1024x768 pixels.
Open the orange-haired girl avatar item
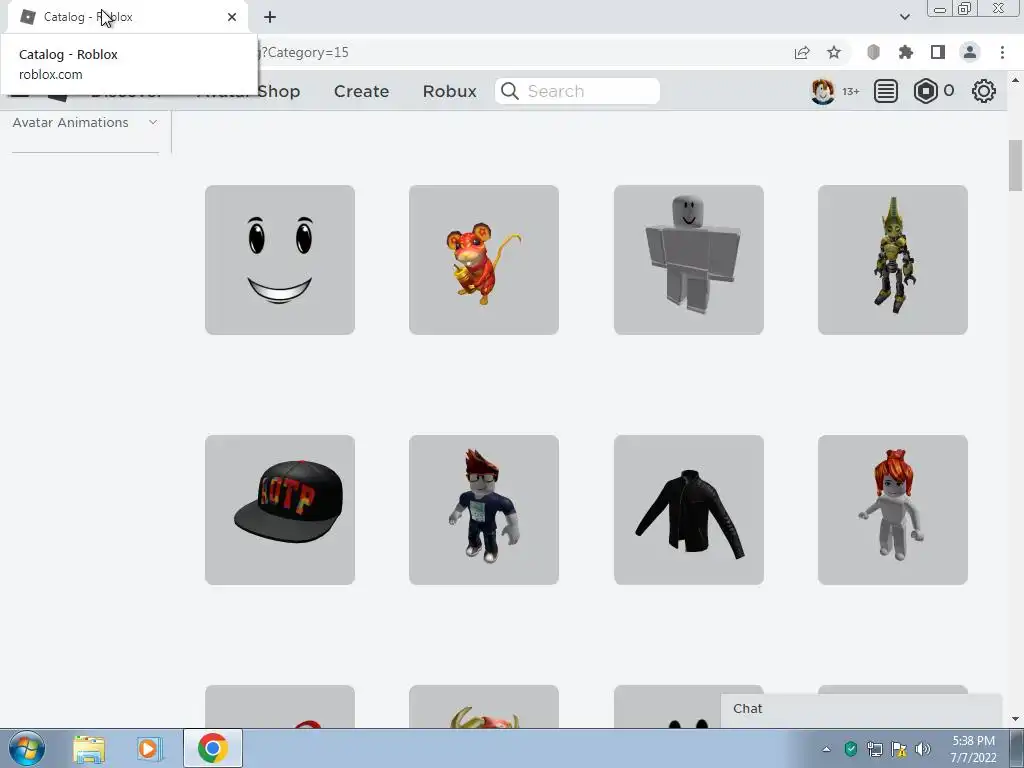tap(893, 510)
